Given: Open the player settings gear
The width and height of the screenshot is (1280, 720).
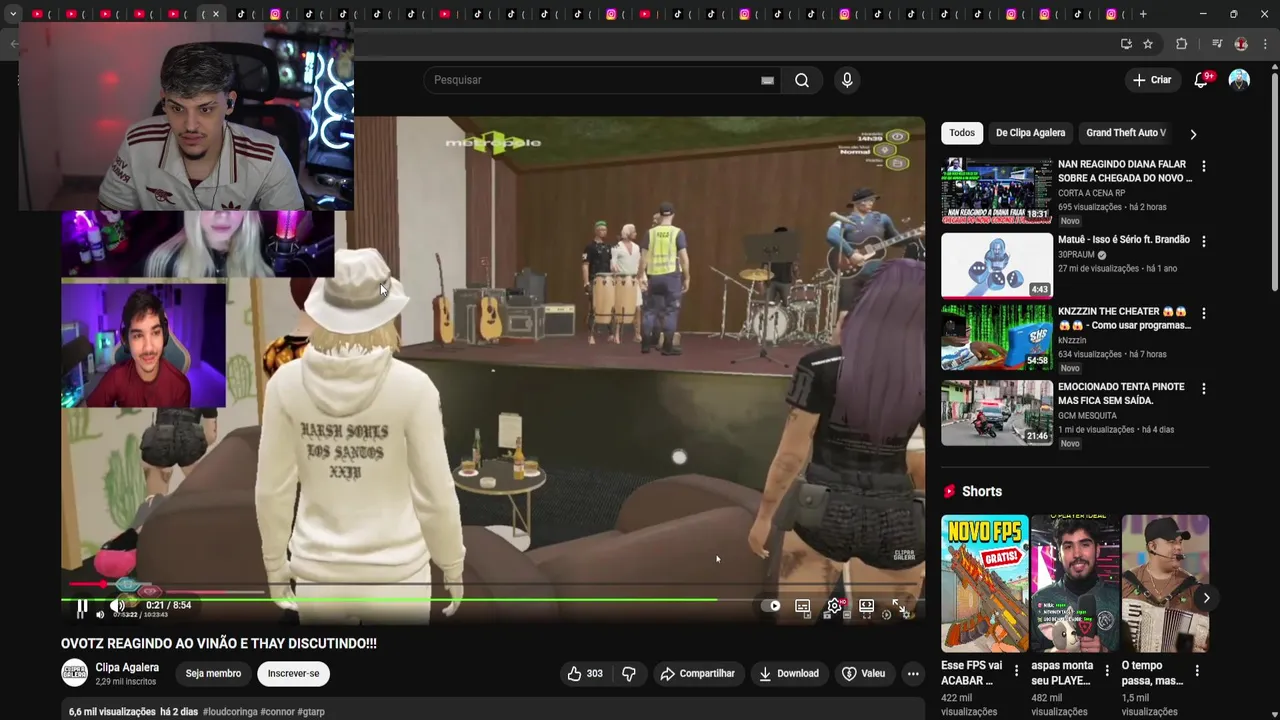Looking at the screenshot, I should pos(834,606).
